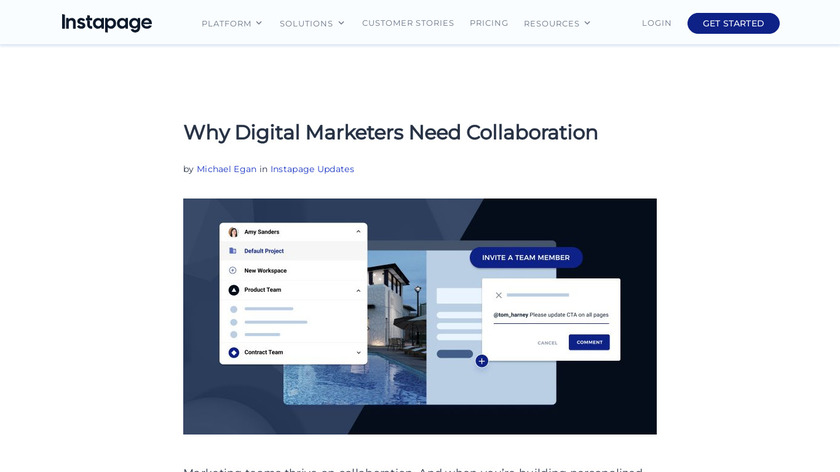Open the Solutions menu
Screen dimensions: 840x472
(x=306, y=24)
